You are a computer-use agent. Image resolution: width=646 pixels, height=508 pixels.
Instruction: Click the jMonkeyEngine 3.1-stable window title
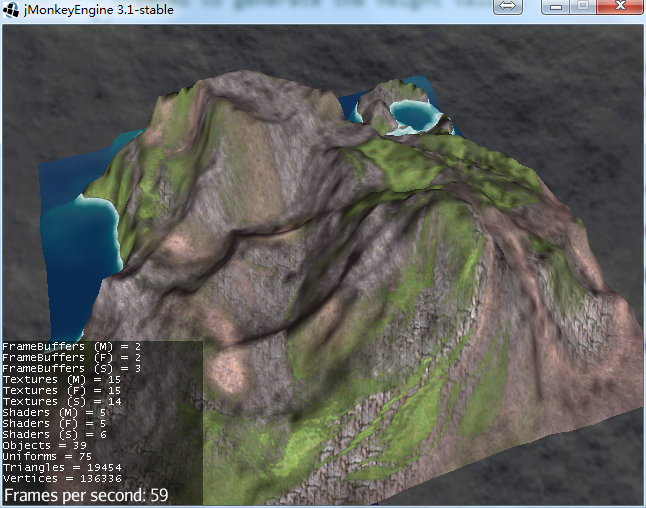98,9
